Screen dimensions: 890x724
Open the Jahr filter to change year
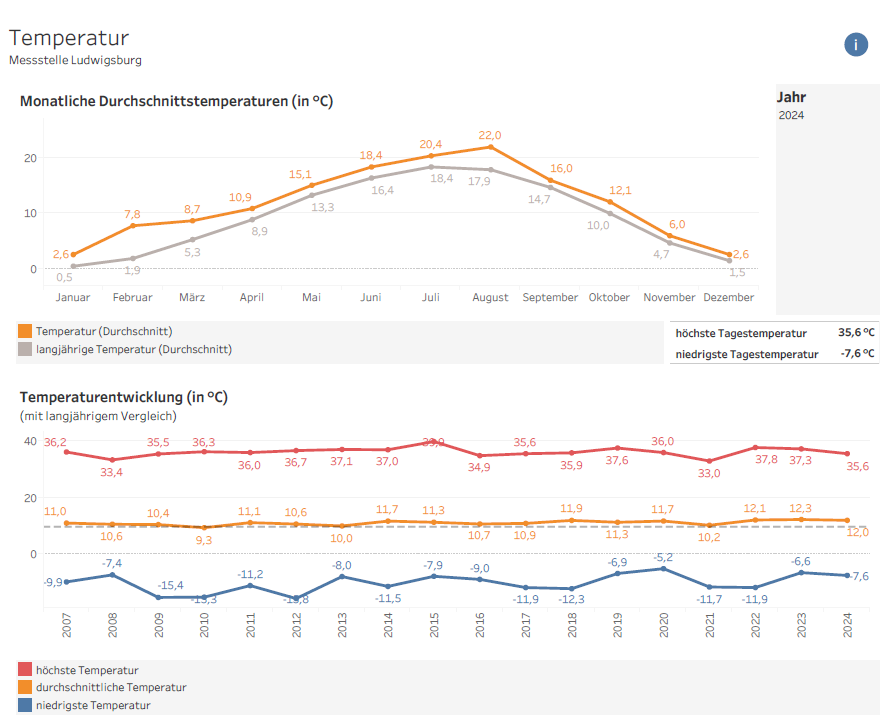[x=790, y=96]
